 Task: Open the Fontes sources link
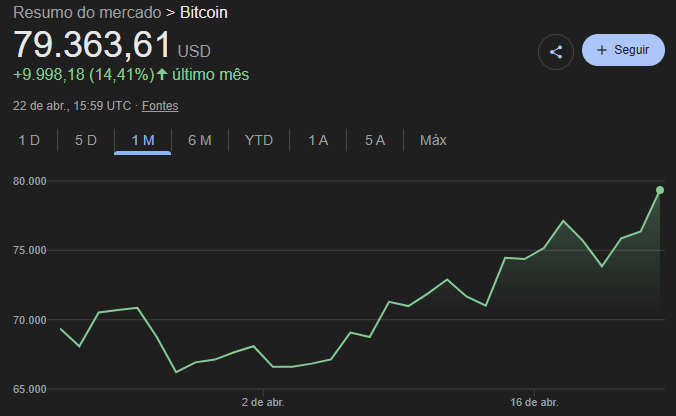(x=160, y=106)
